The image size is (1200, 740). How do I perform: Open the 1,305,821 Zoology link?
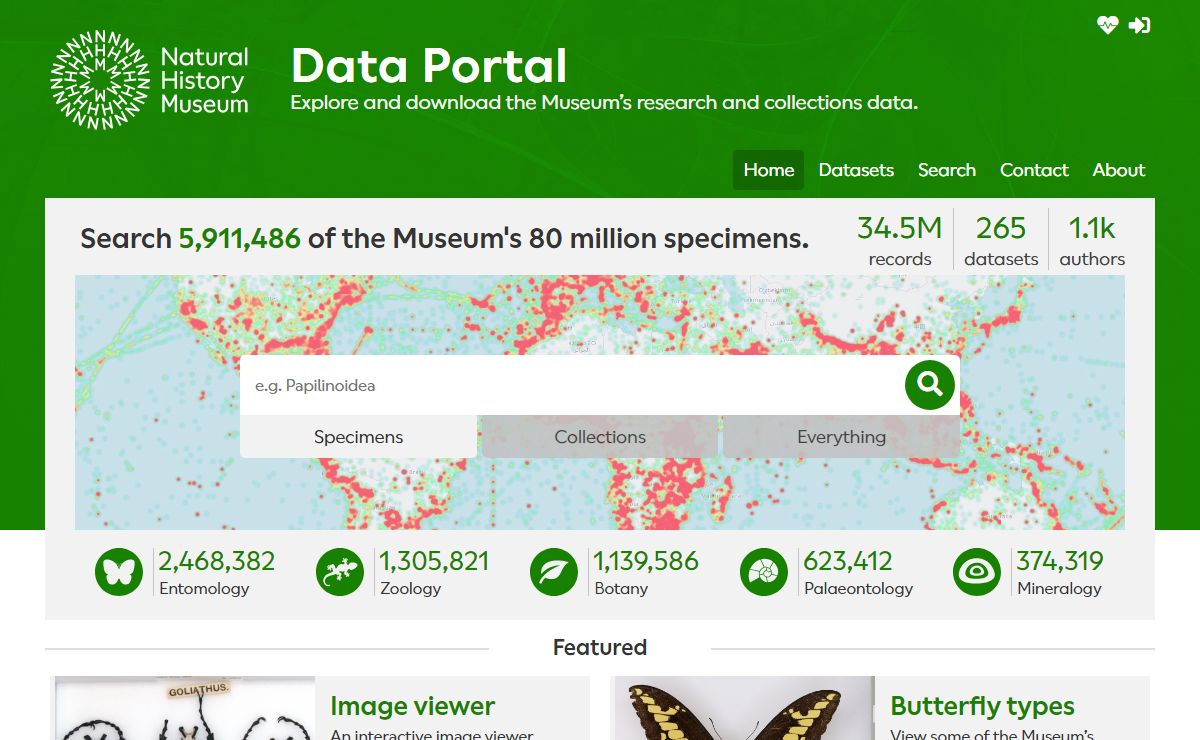coord(434,573)
